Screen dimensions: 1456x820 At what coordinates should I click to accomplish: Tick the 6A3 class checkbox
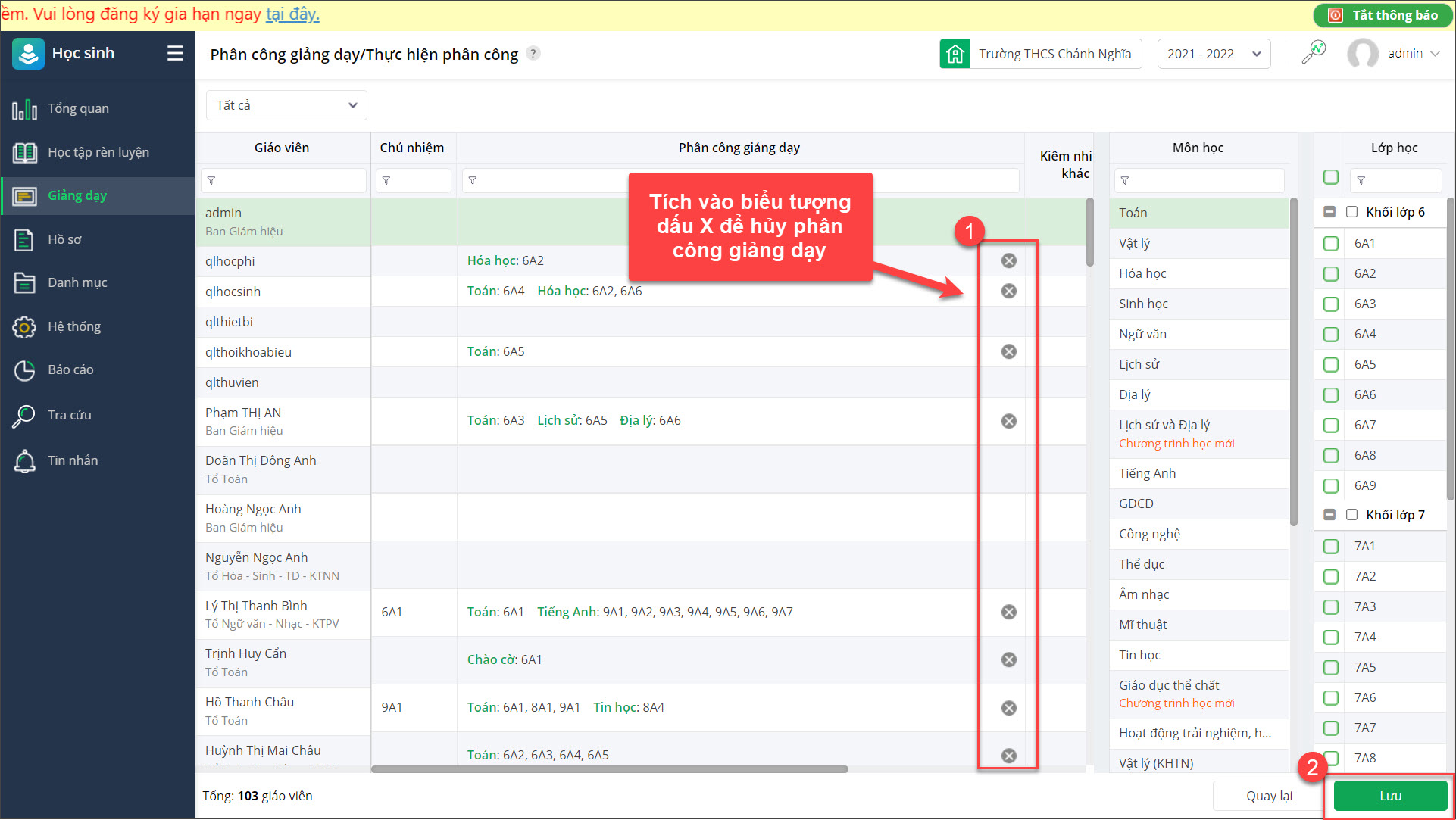(x=1331, y=304)
